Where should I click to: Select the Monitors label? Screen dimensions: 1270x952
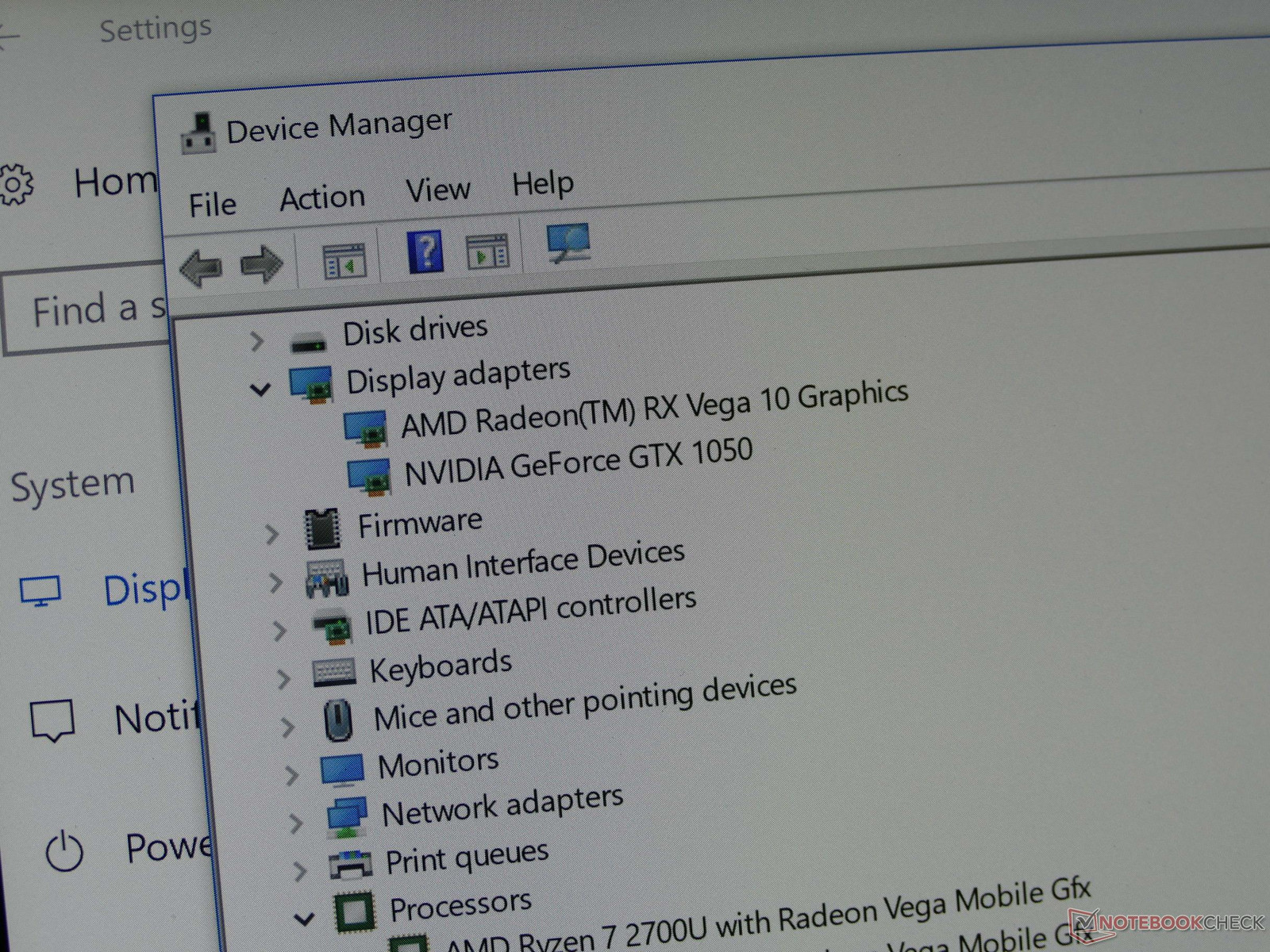(x=438, y=764)
